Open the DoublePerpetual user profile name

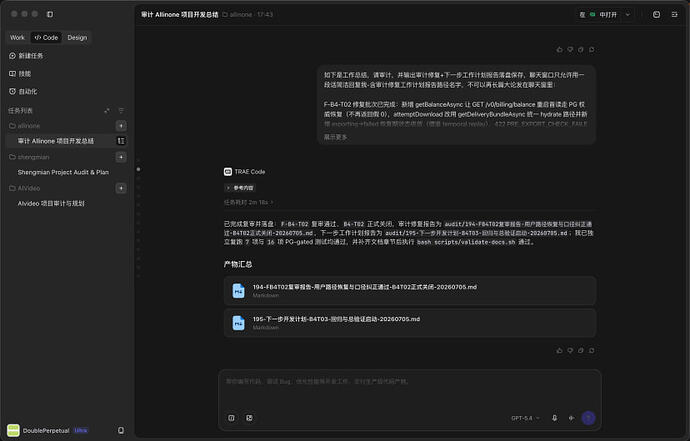tap(46, 430)
